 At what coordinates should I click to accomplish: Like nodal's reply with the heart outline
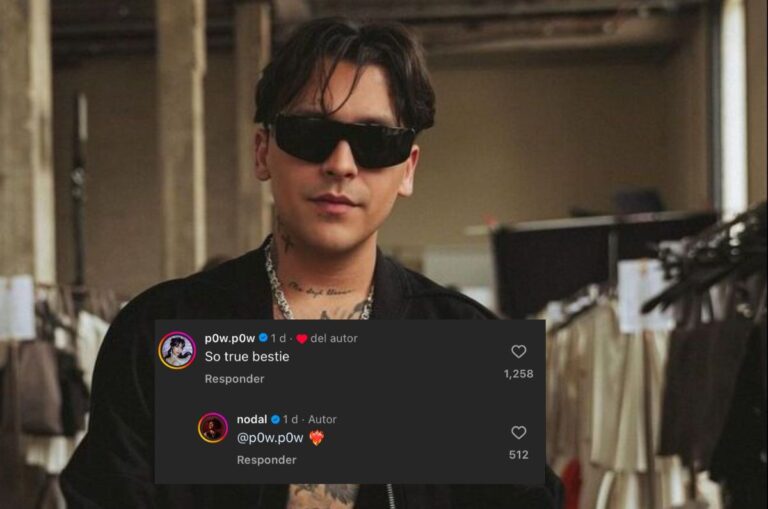pyautogui.click(x=518, y=432)
